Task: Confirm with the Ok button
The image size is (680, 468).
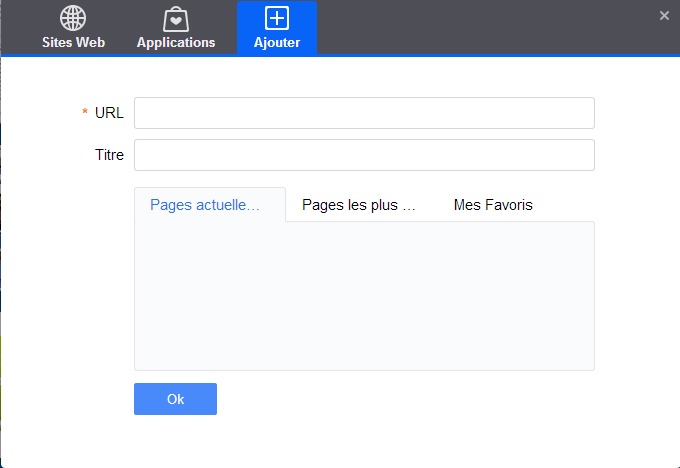Action: [175, 399]
